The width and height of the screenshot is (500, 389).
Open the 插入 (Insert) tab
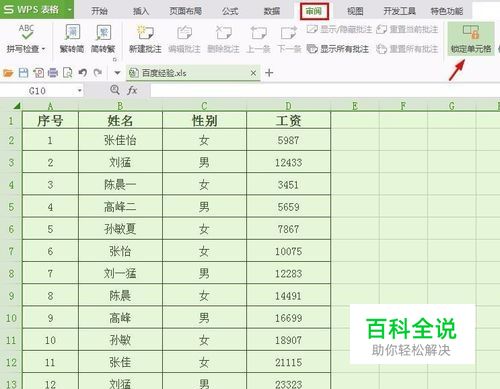(141, 11)
